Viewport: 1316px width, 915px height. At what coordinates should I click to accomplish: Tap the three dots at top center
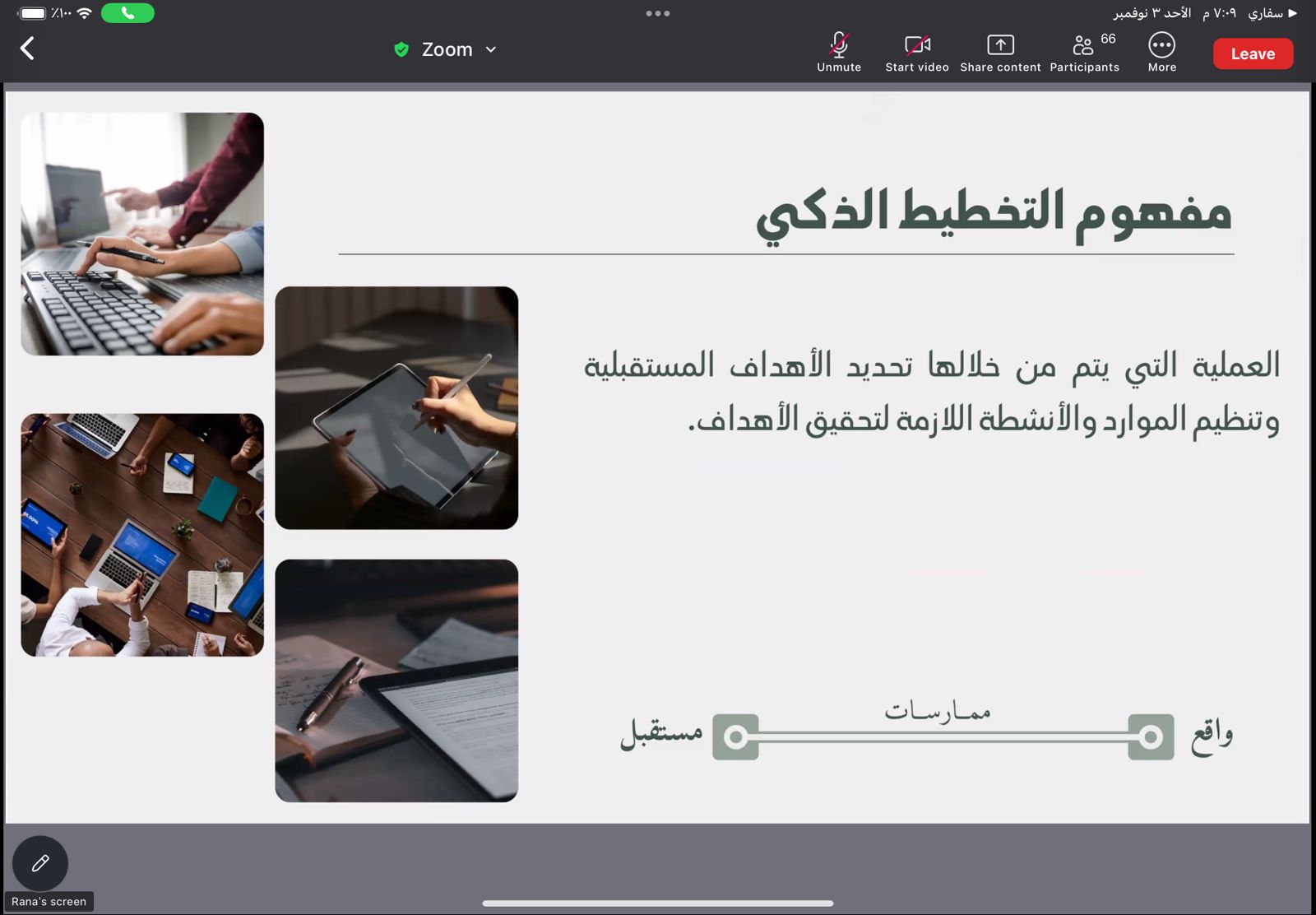pos(657,13)
